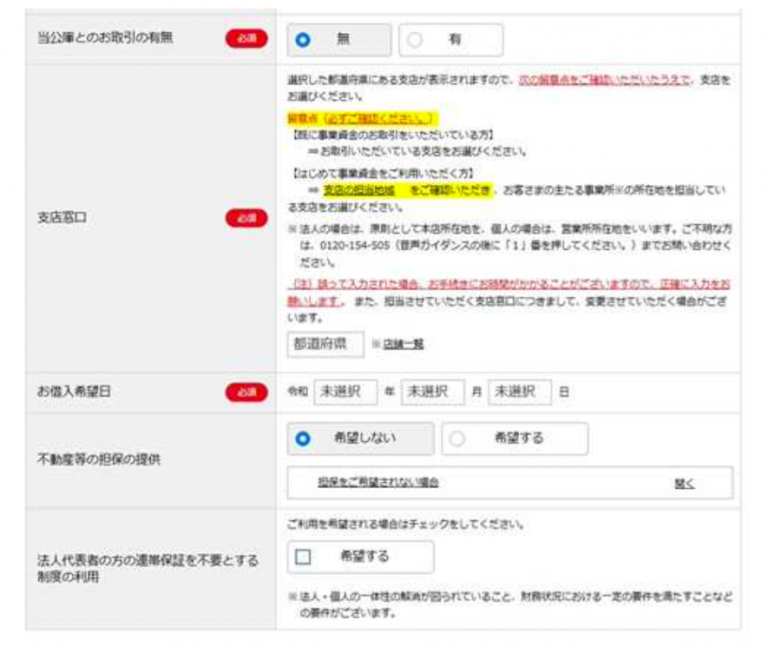Open the 店舗一覧 link
The height and width of the screenshot is (647, 768).
[403, 344]
